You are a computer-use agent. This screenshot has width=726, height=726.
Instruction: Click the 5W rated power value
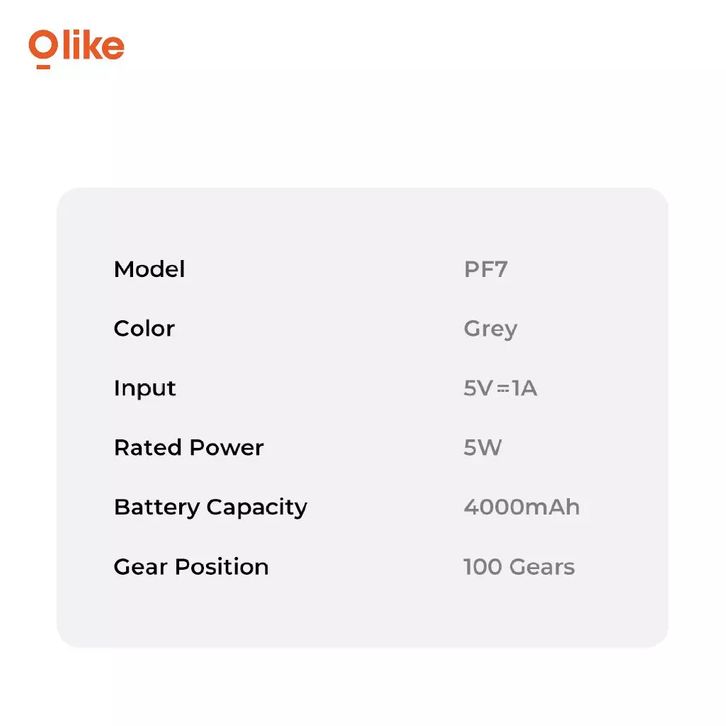(x=482, y=448)
